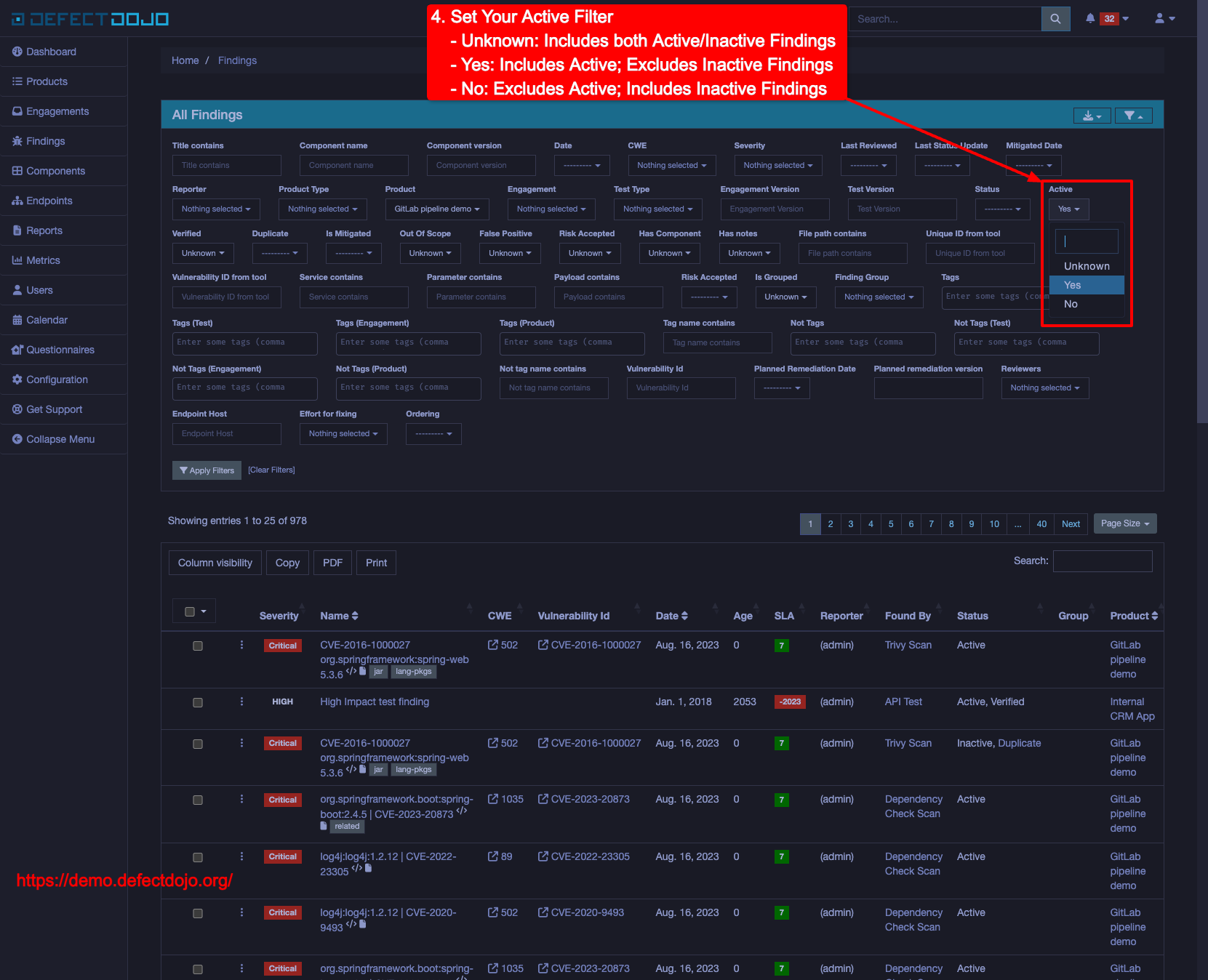The width and height of the screenshot is (1208, 980).
Task: Select checkbox for Inactive, Duplicate finding row
Action: [x=198, y=744]
